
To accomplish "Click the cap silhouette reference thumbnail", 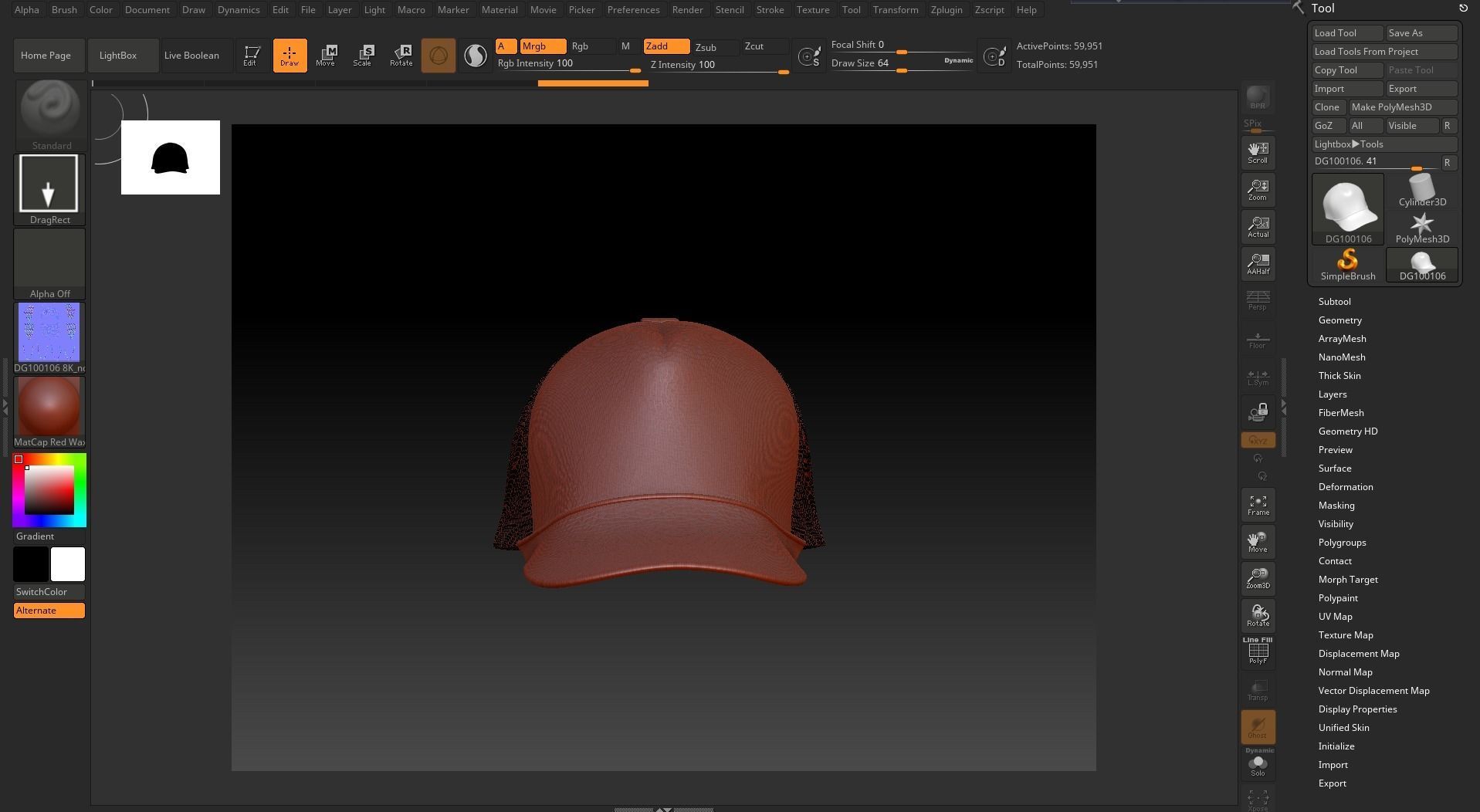I will pos(171,157).
